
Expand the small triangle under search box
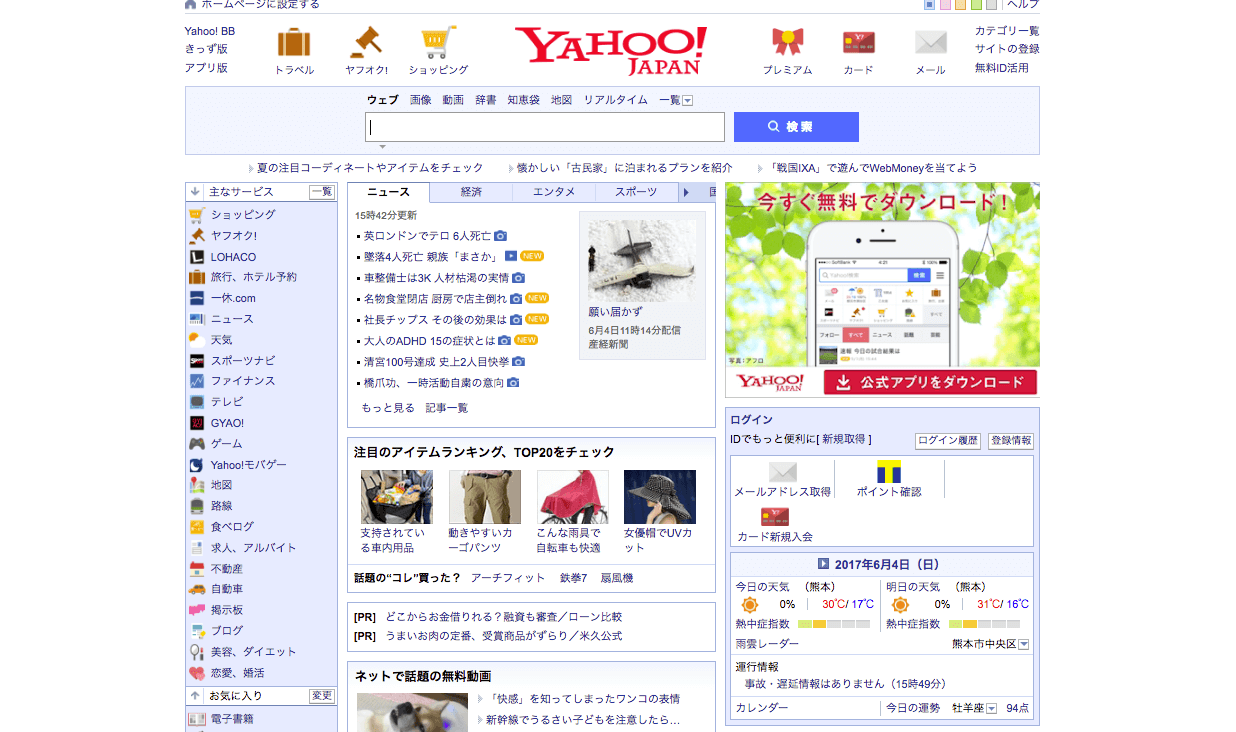point(382,147)
